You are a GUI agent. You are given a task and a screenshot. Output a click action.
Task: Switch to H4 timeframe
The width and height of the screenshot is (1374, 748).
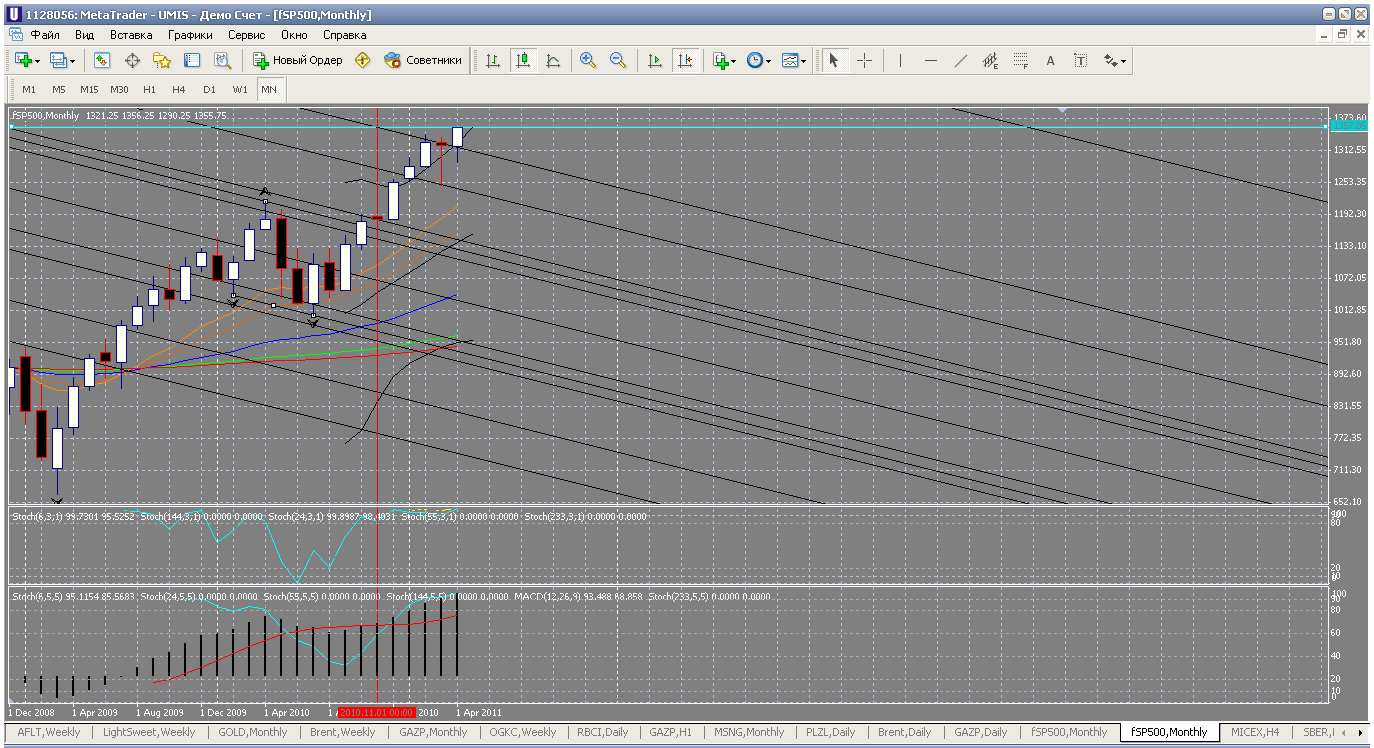(x=179, y=89)
